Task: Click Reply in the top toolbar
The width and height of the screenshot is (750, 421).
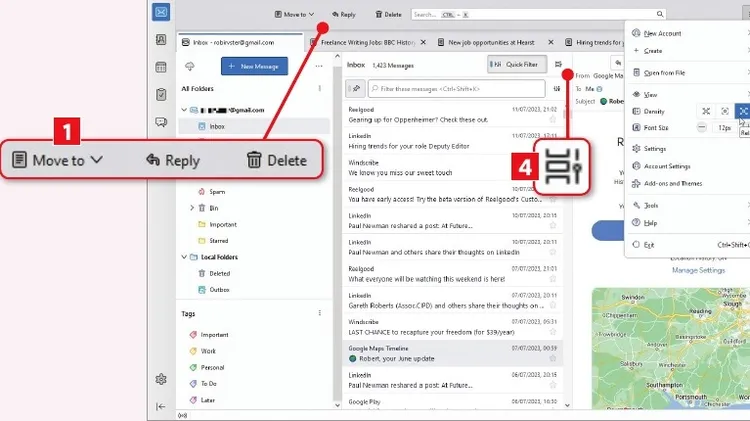Action: click(343, 14)
